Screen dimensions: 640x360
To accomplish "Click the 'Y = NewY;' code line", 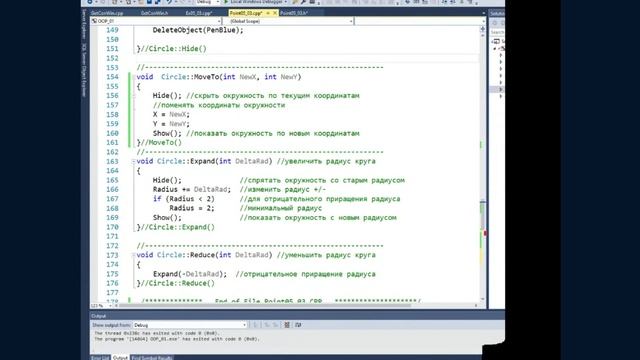I will click(x=171, y=124).
